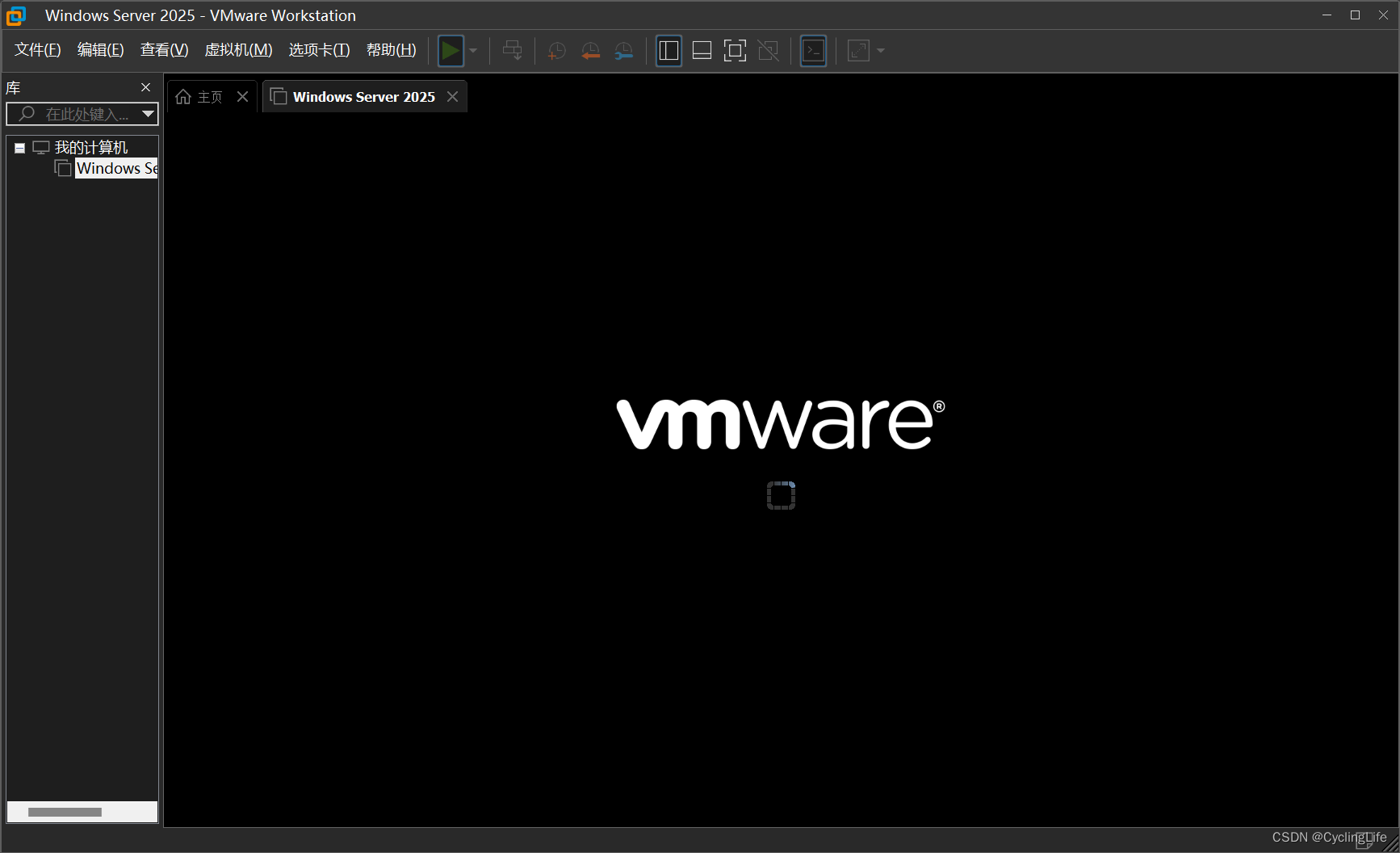Click Send Ctrl+Alt+Del toolbar icon

[x=512, y=51]
